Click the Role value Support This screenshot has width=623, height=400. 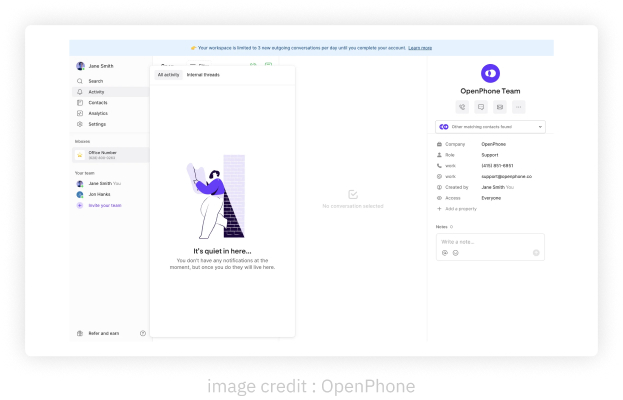tap(490, 155)
